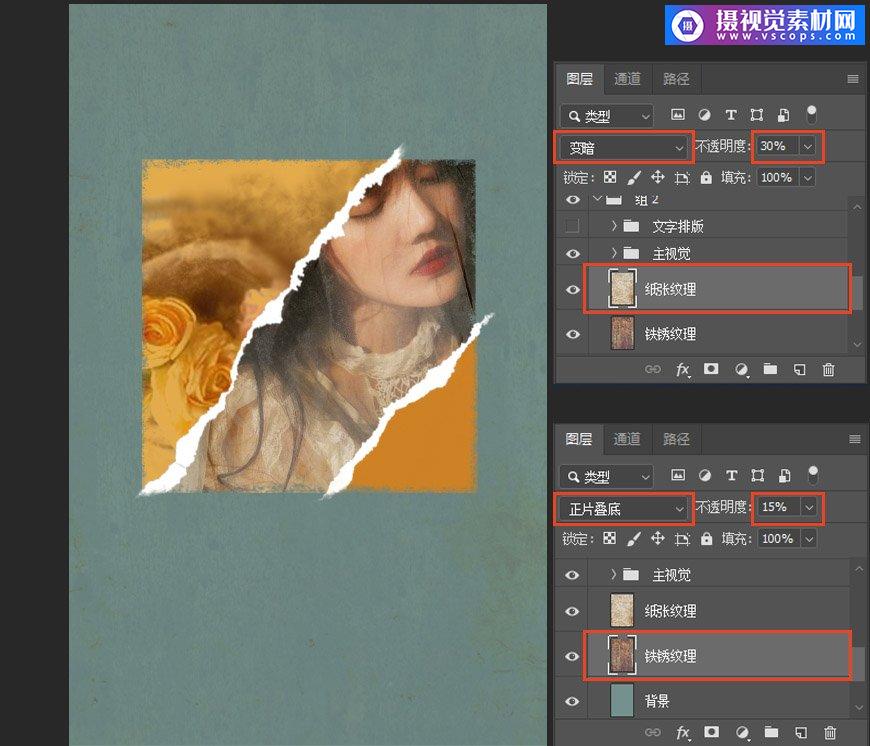Click type layer filter icon in upper panel
The image size is (870, 746).
[x=731, y=115]
